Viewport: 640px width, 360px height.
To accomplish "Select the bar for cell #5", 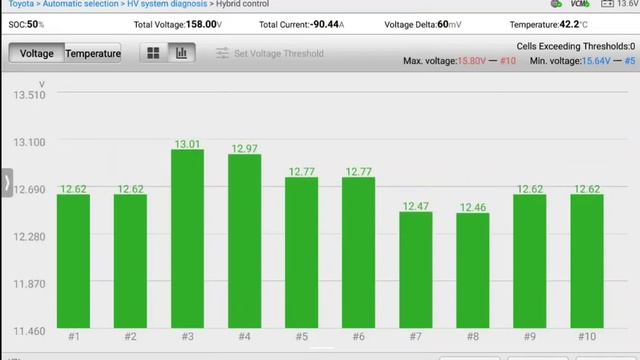I will click(x=302, y=253).
